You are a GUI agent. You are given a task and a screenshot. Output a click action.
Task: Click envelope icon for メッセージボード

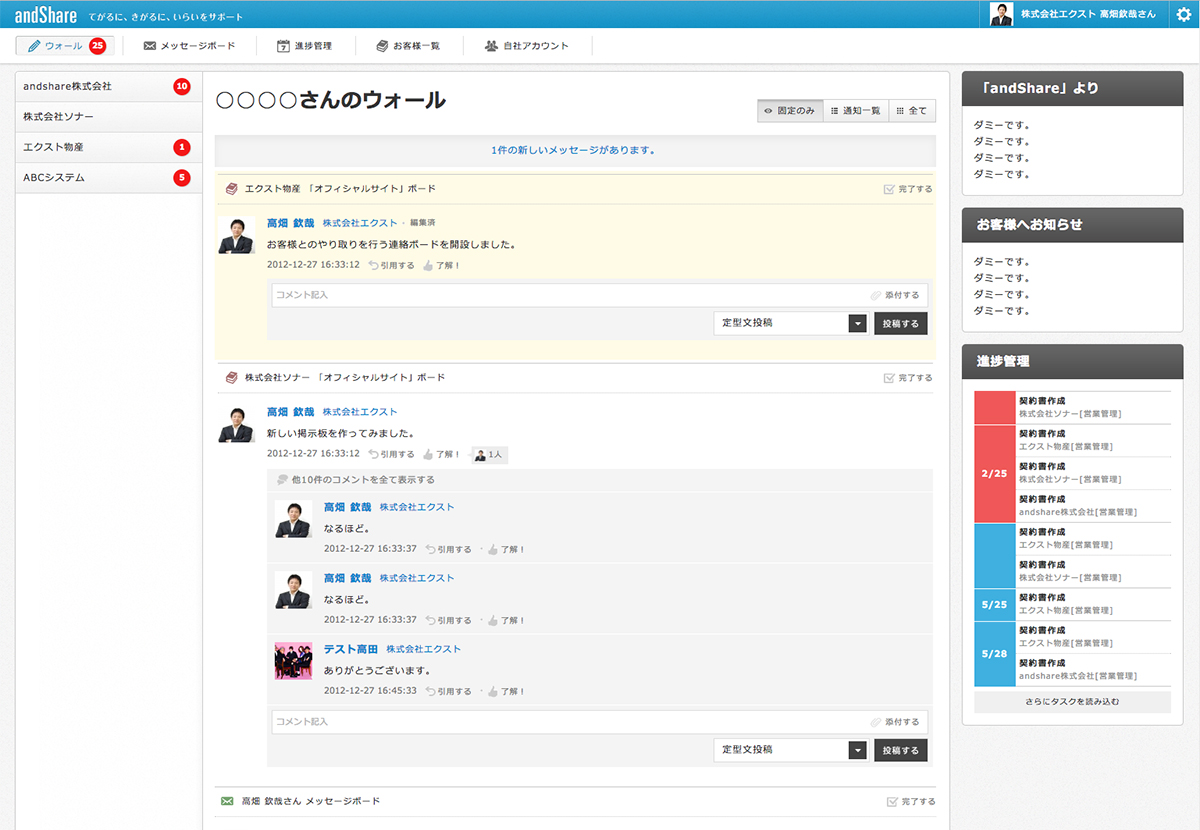pos(150,46)
